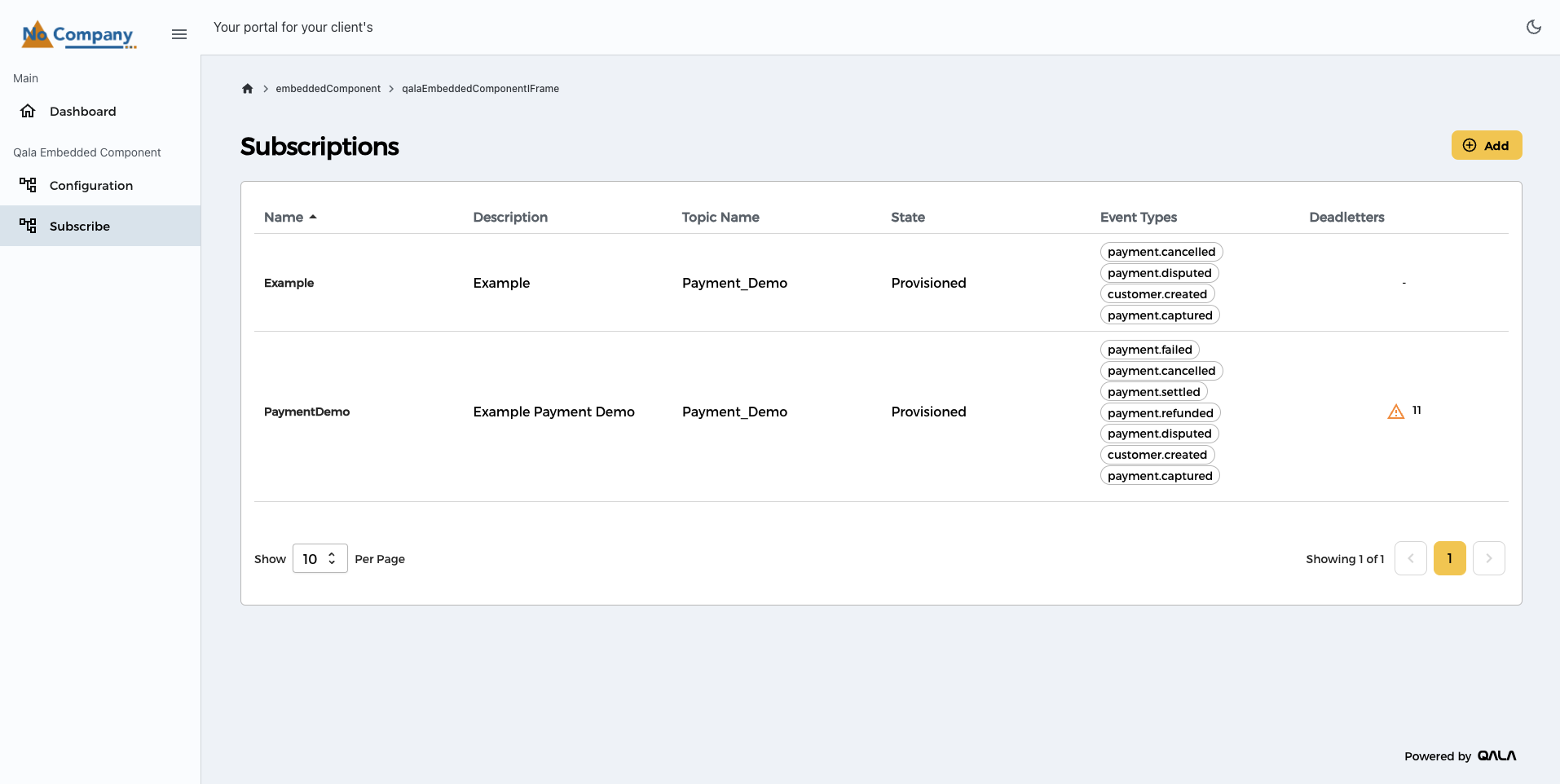Click payment.cancelled tag in Example row
Screen dimensions: 1560x784
1161,252
